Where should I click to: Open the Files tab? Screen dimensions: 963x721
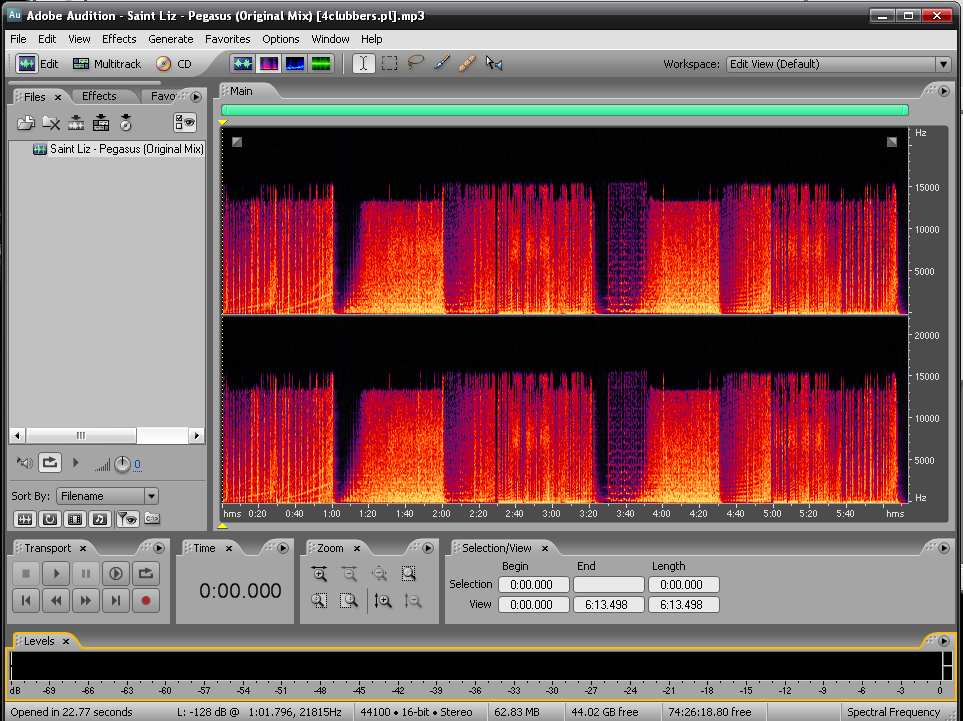click(x=35, y=97)
